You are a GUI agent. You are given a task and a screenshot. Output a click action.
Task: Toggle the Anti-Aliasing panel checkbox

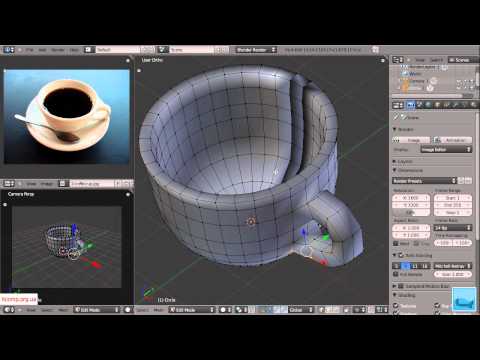coord(401,255)
